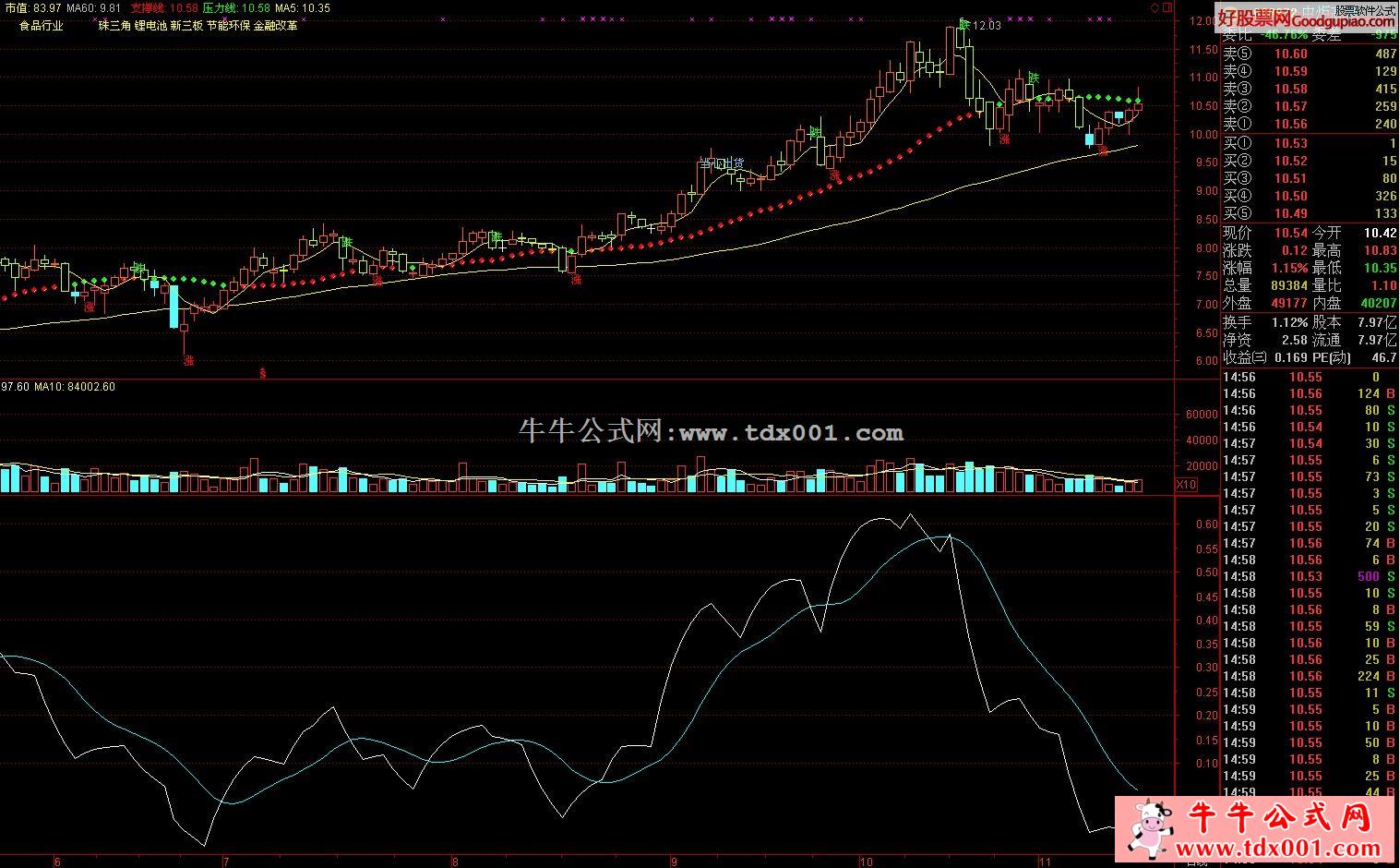Image resolution: width=1400 pixels, height=868 pixels.
Task: Click the X10 volume scale box
Action: tap(1187, 485)
